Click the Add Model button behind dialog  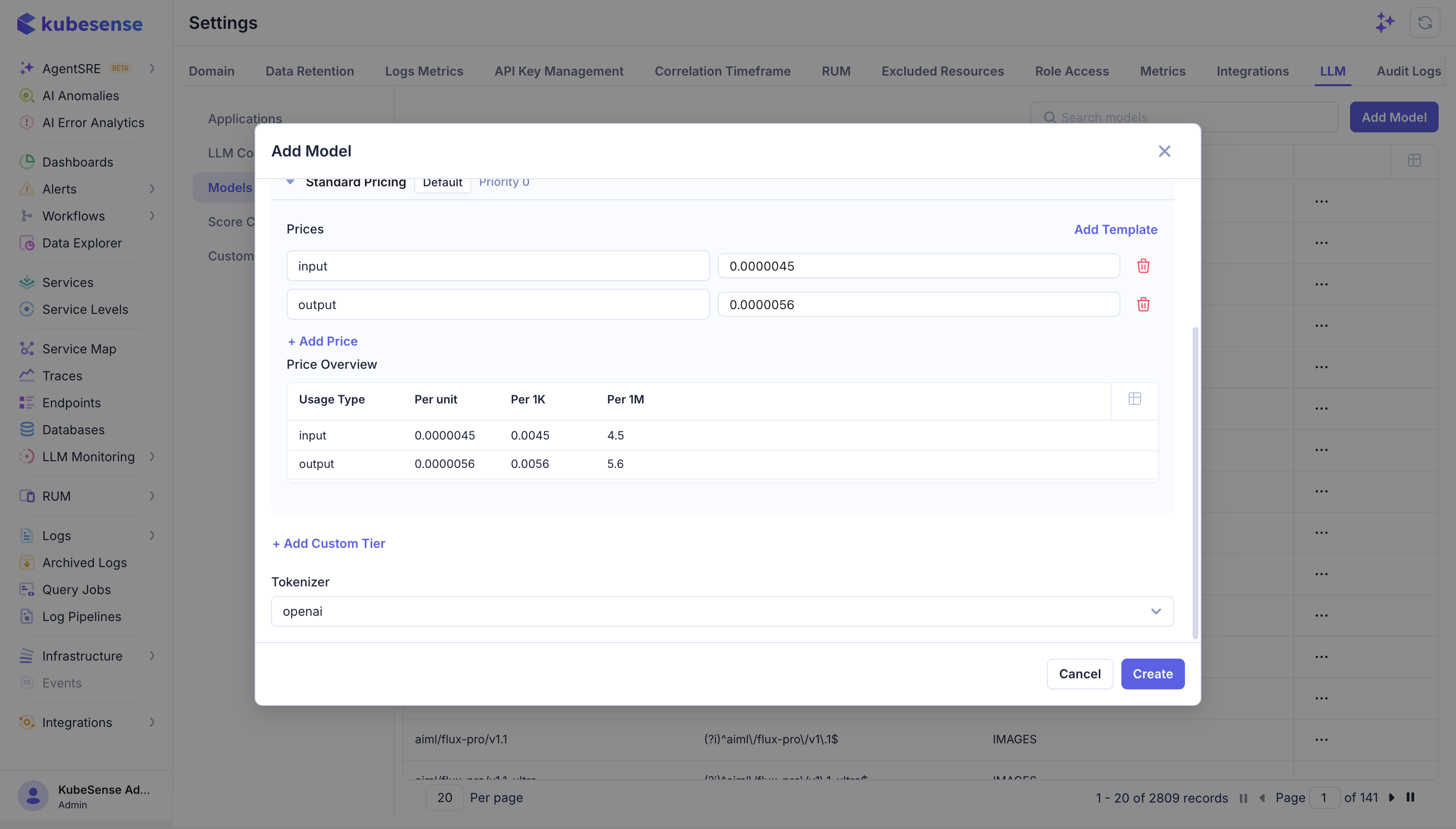click(1393, 117)
